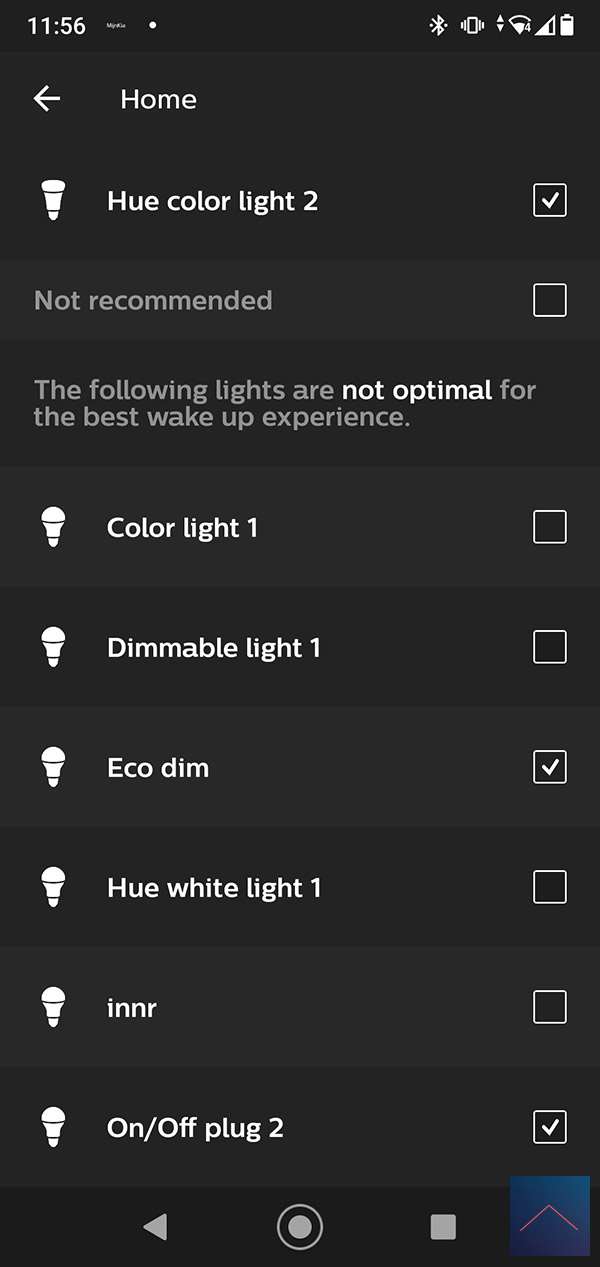Screen dimensions: 600x1267
Task: Tap the Home screen title
Action: click(x=158, y=99)
